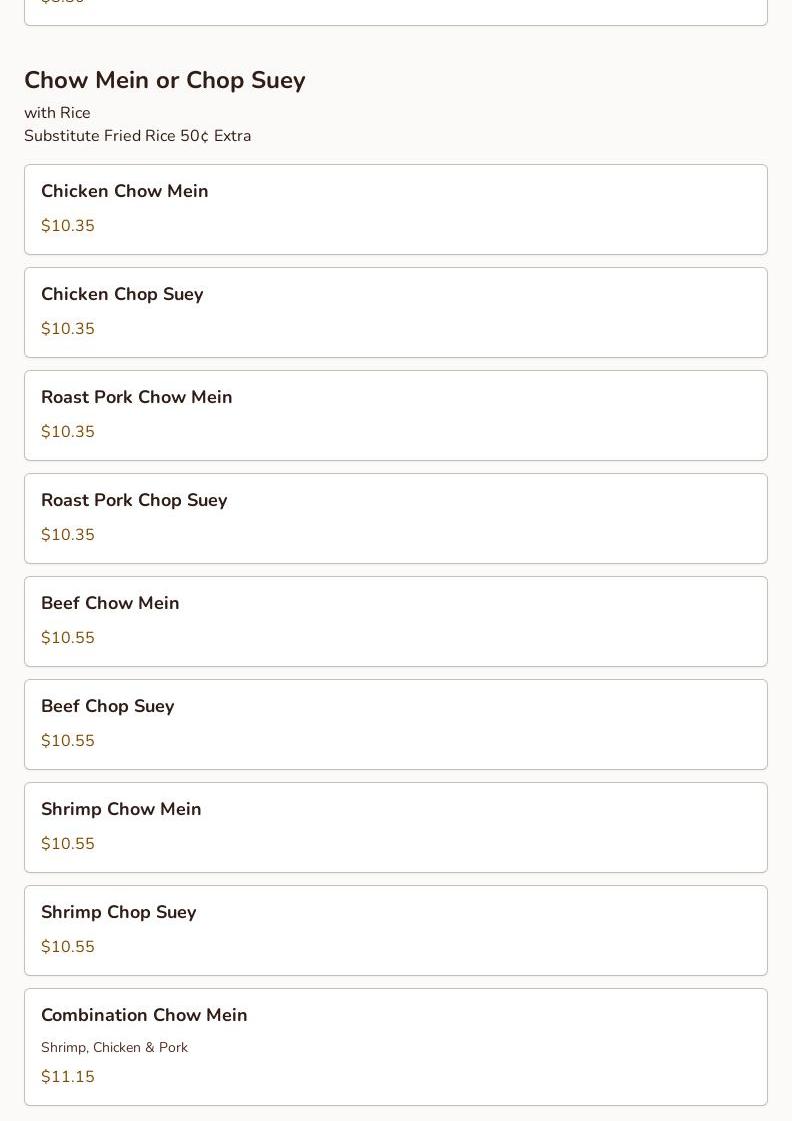Select Combination Chow Mein title
This screenshot has height=1121, width=792.
pyautogui.click(x=144, y=1015)
